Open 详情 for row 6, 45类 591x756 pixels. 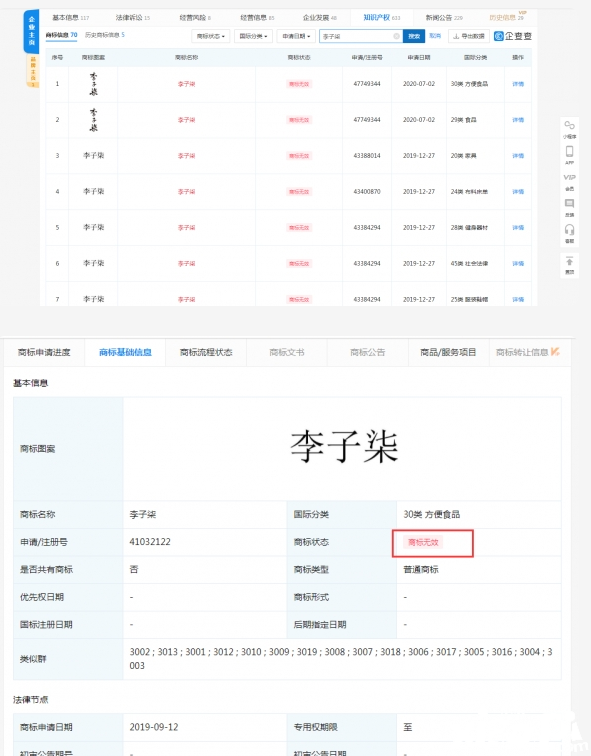[x=518, y=263]
